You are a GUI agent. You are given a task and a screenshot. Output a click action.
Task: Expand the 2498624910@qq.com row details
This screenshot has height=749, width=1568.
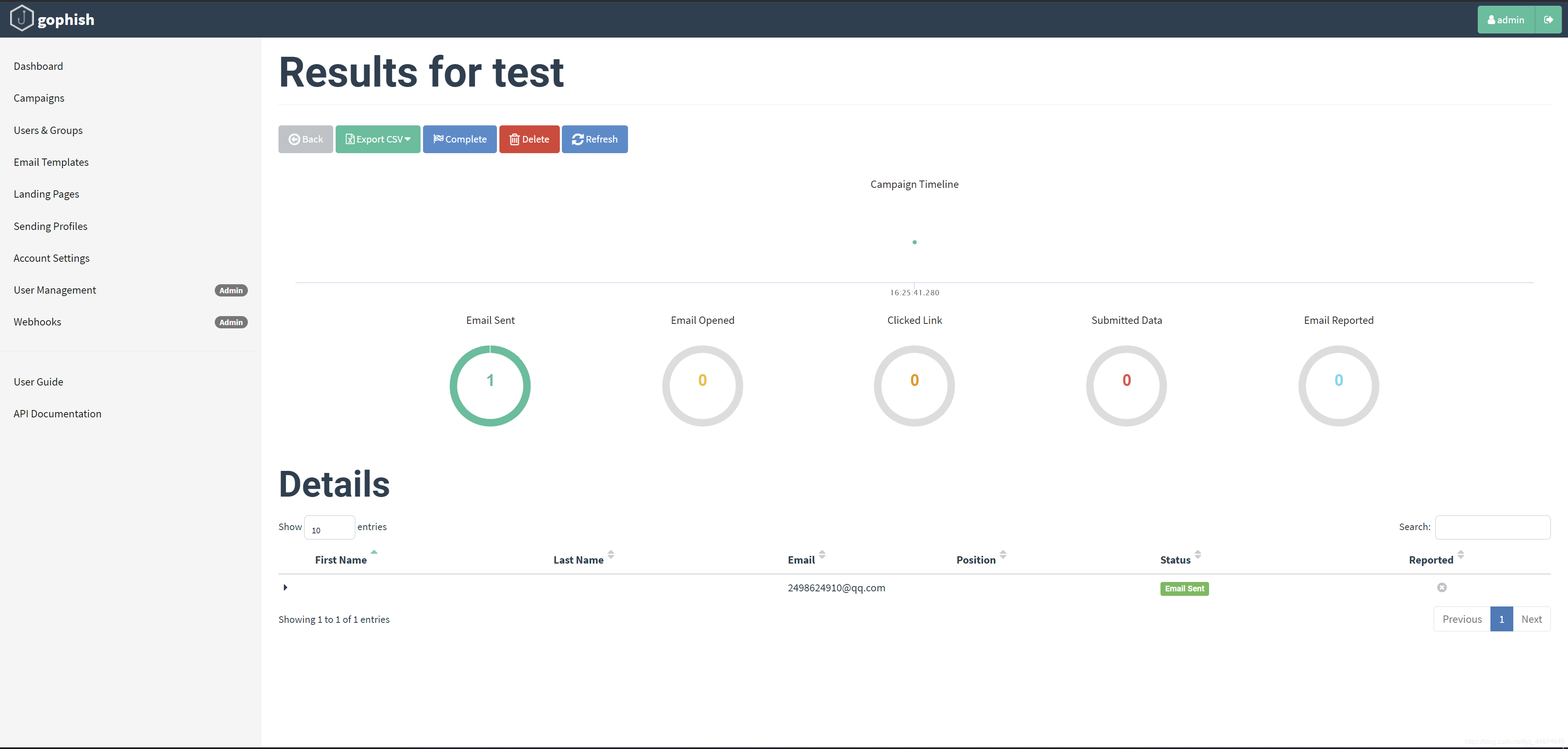(x=285, y=588)
